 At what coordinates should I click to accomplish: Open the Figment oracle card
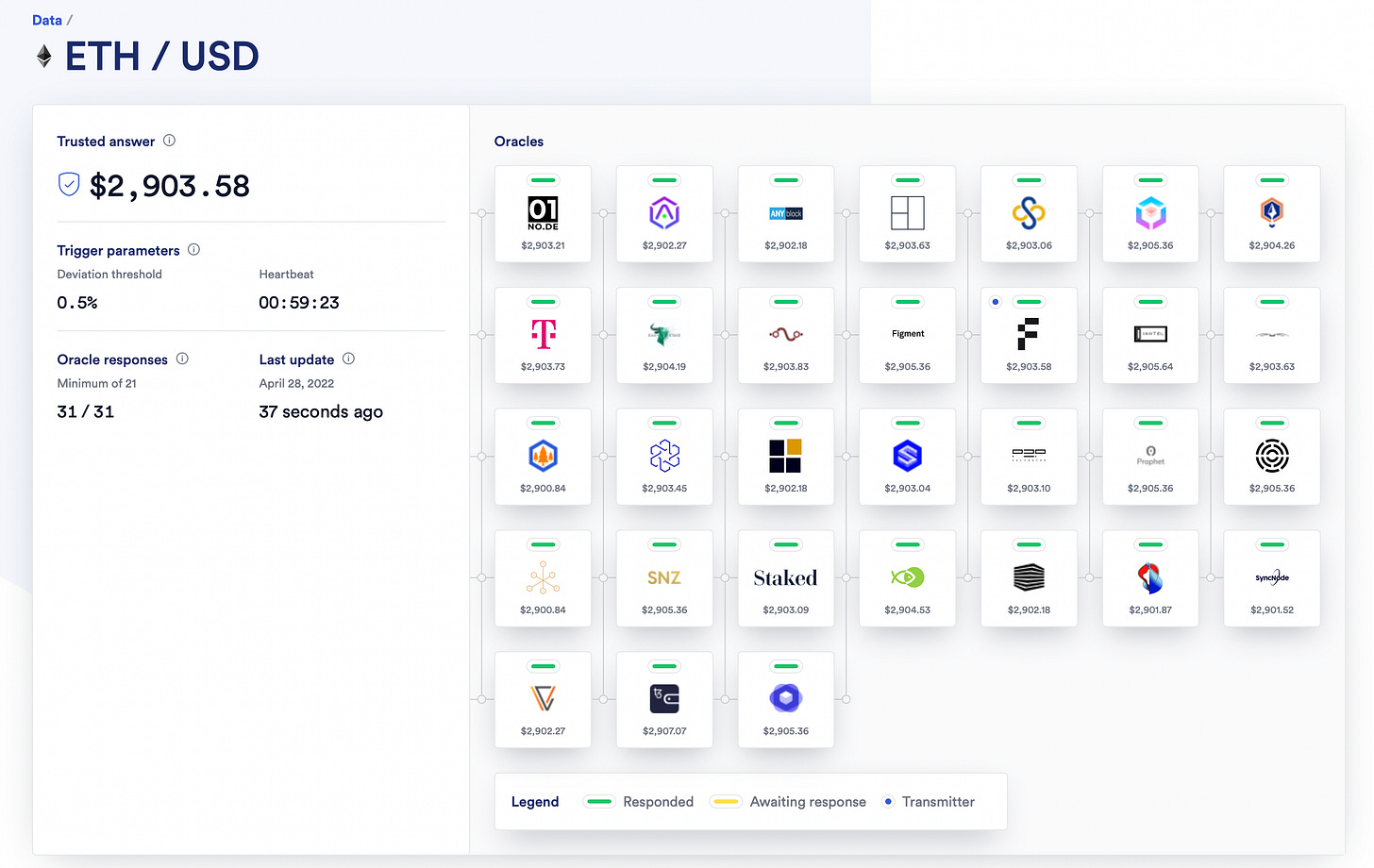(908, 335)
